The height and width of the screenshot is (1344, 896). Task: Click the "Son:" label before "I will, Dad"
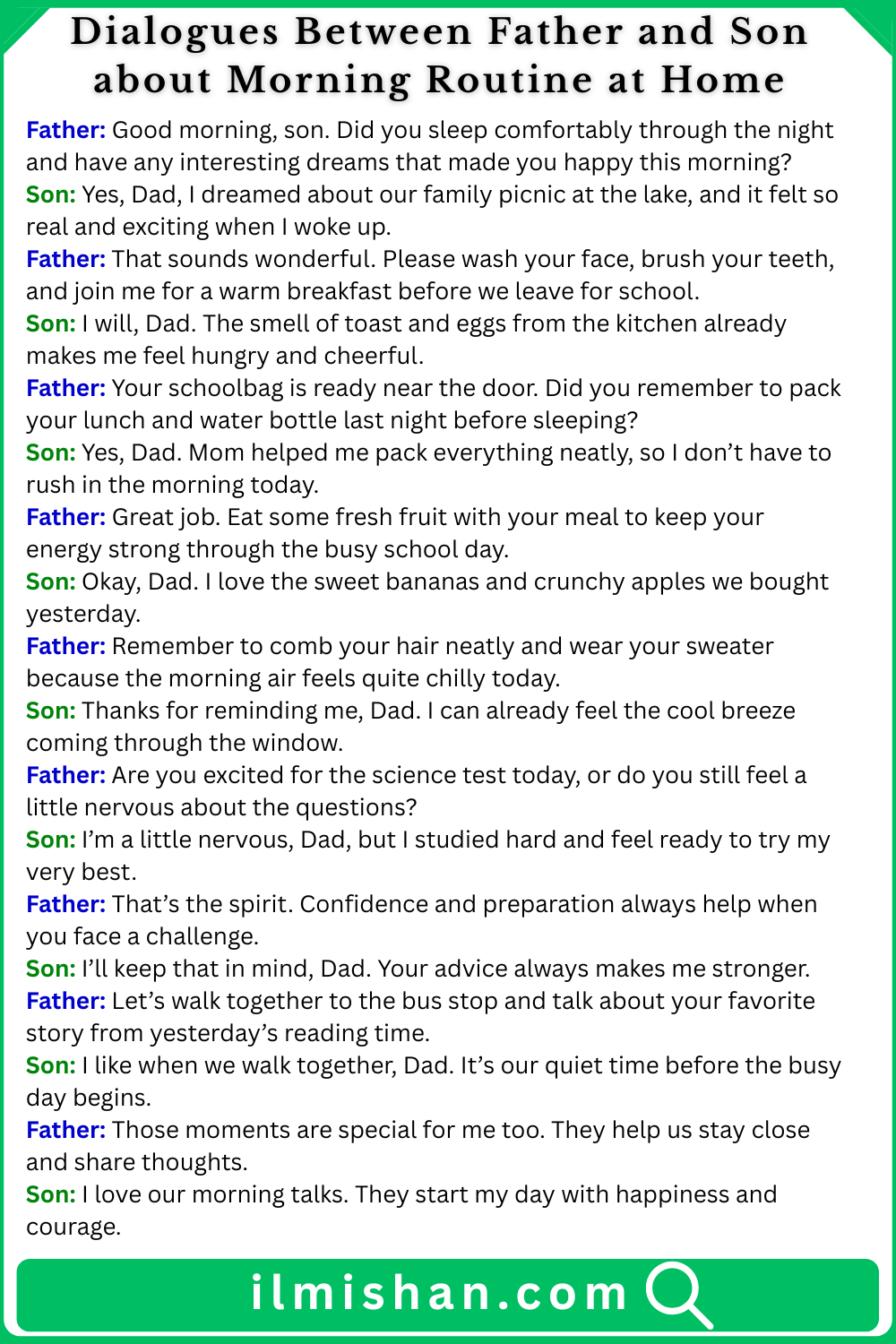pos(51,324)
